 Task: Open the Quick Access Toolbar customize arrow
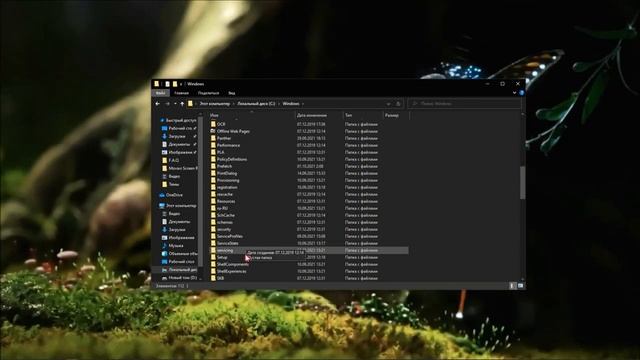pyautogui.click(x=181, y=84)
